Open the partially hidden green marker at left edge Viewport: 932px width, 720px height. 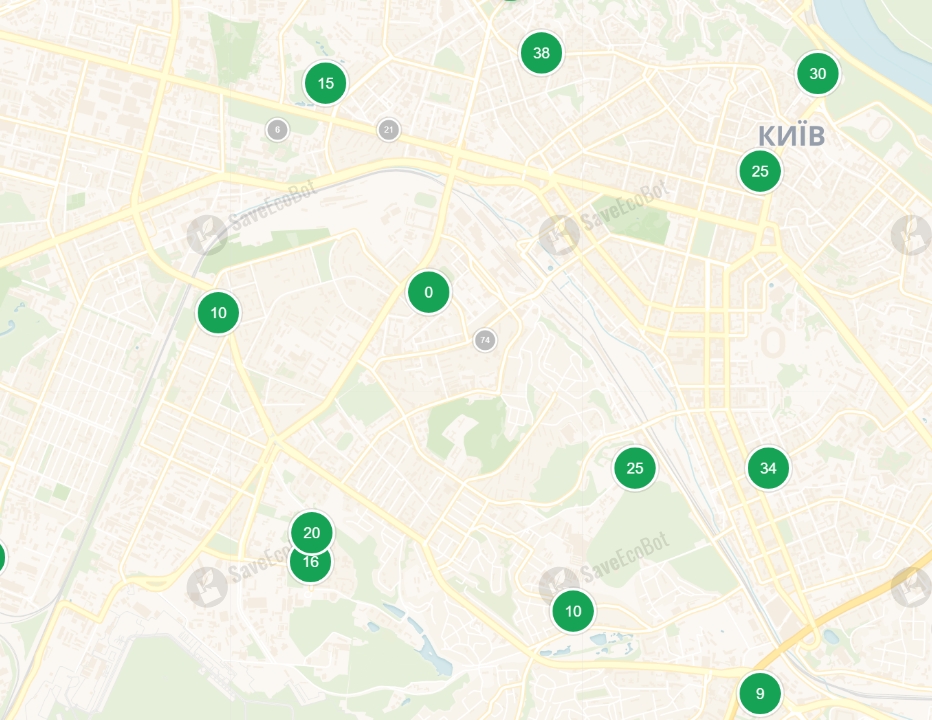2,558
